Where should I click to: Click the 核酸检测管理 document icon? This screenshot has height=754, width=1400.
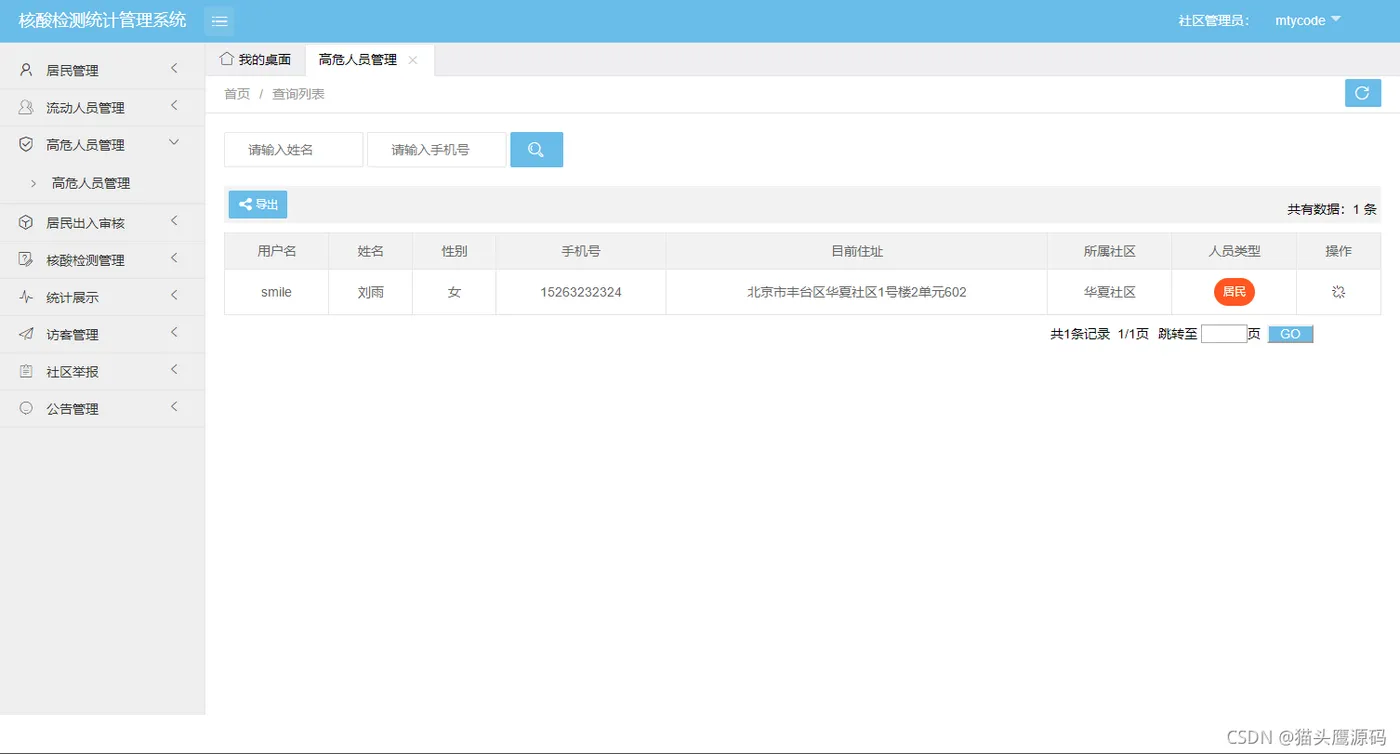pos(26,259)
